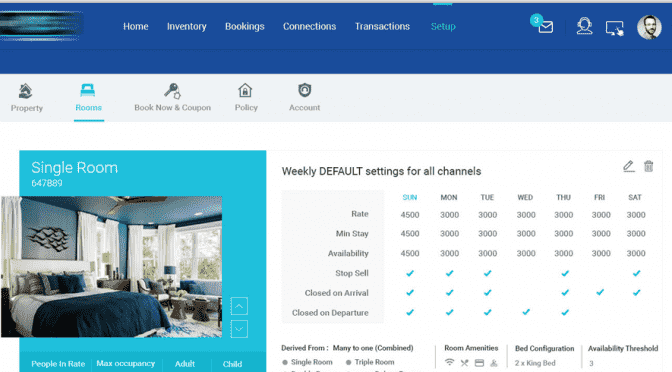
Task: Click the pencil edit icon
Action: (x=628, y=166)
